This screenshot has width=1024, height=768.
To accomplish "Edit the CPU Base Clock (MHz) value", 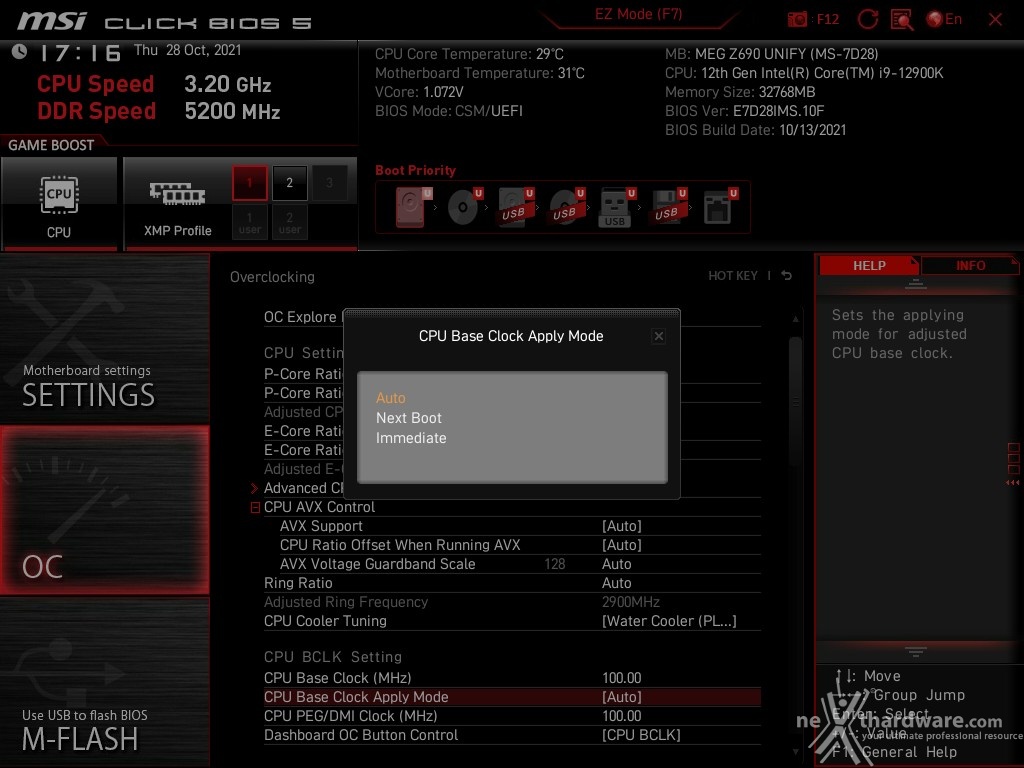I will pyautogui.click(x=622, y=678).
